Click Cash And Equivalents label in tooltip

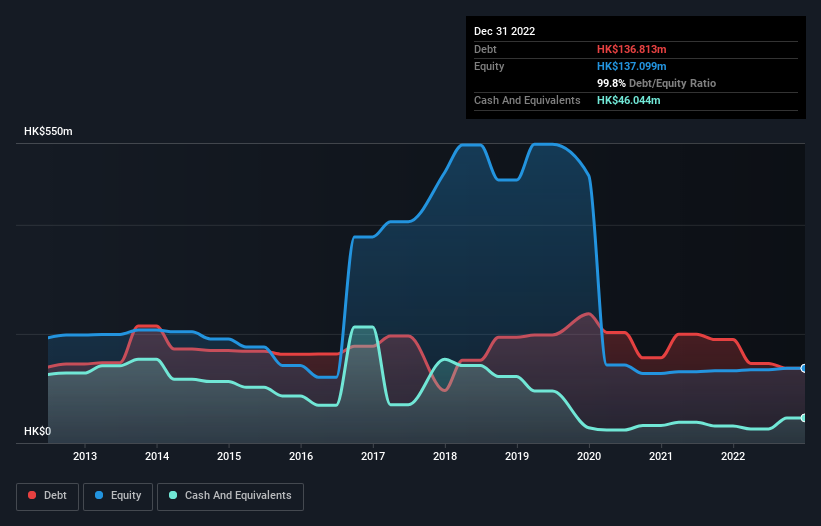[x=527, y=100]
